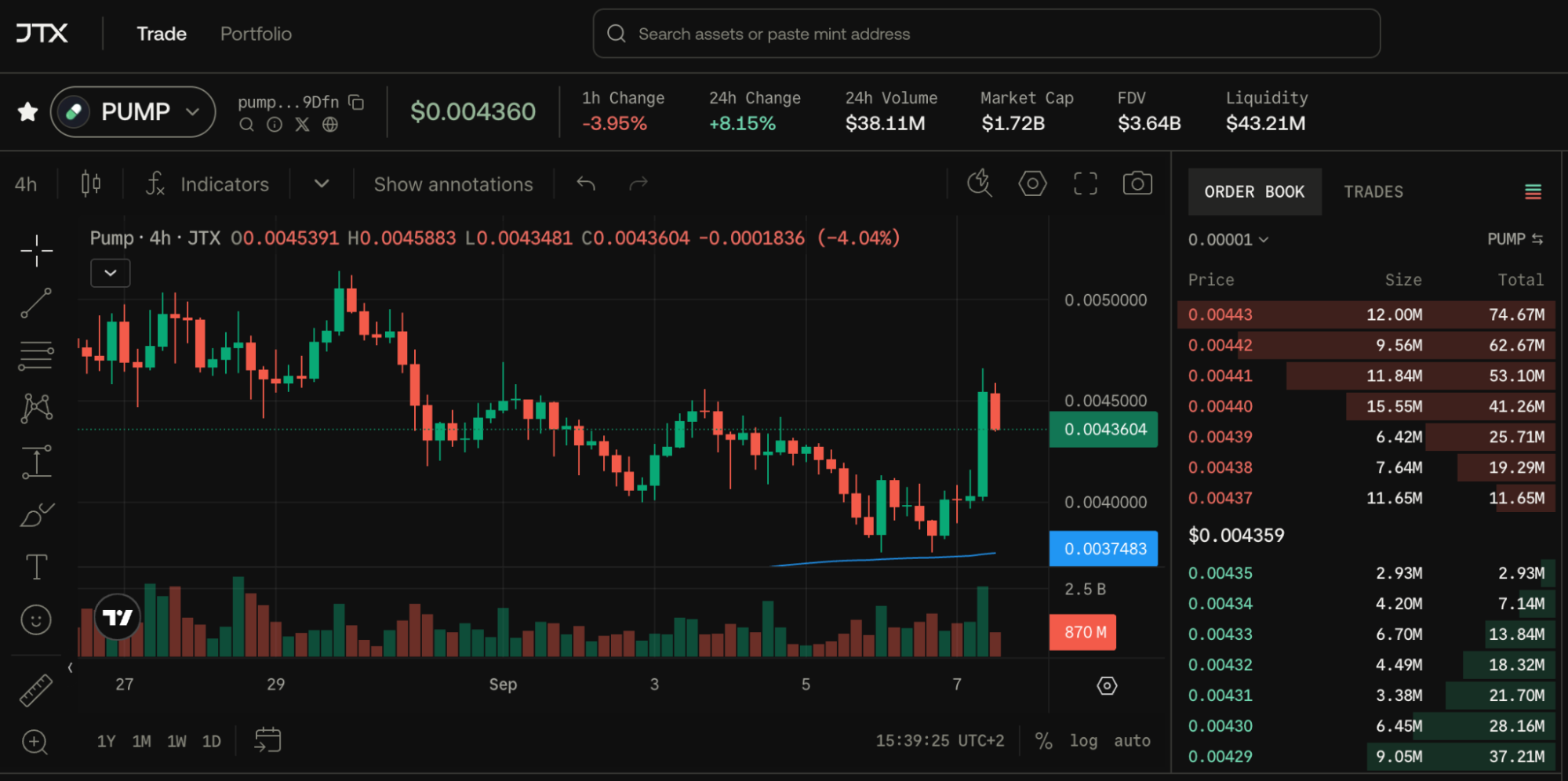The height and width of the screenshot is (781, 1568).
Task: Switch to the Trade tab
Action: point(162,34)
